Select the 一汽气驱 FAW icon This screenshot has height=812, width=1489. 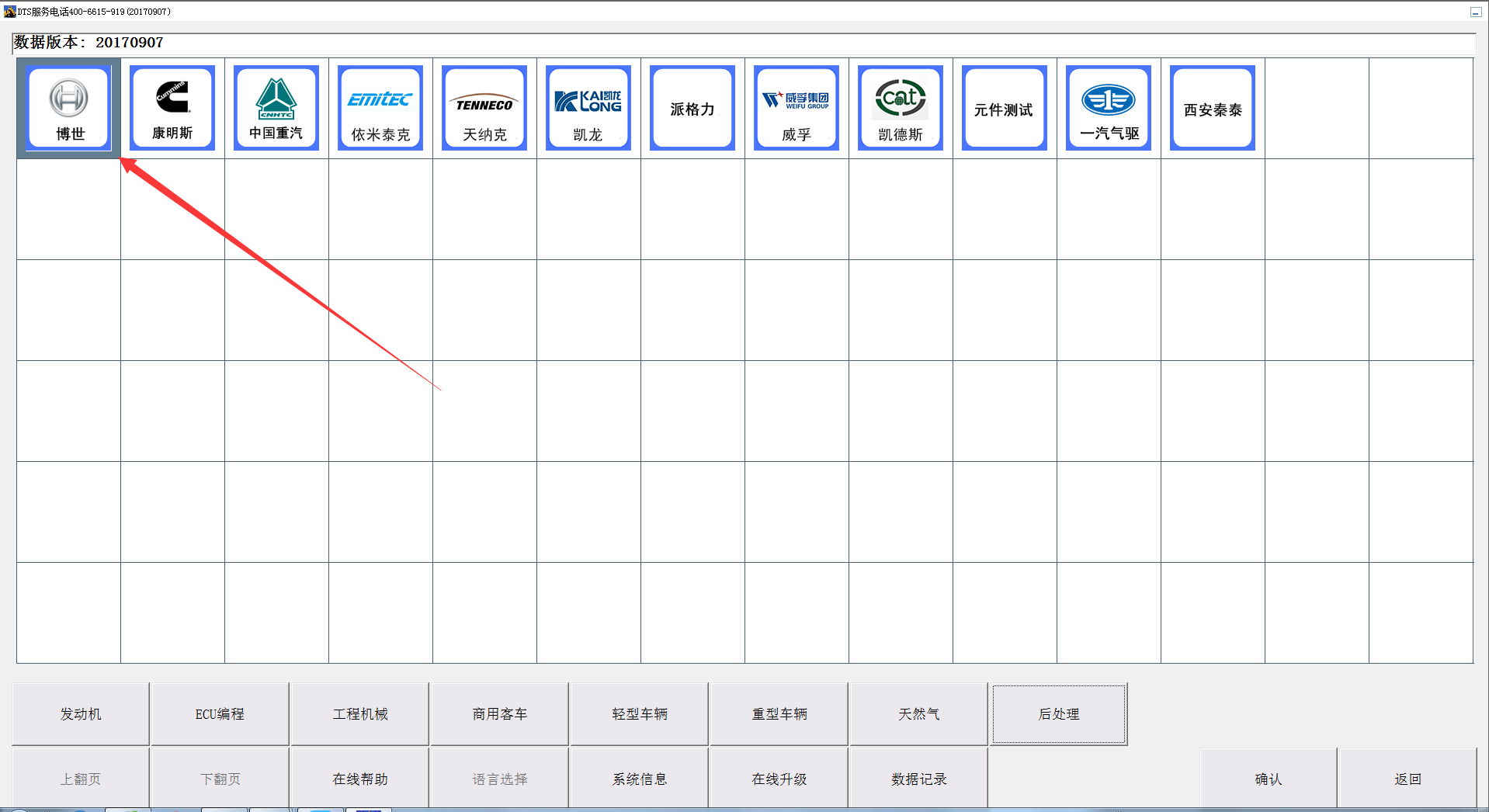pyautogui.click(x=1109, y=107)
